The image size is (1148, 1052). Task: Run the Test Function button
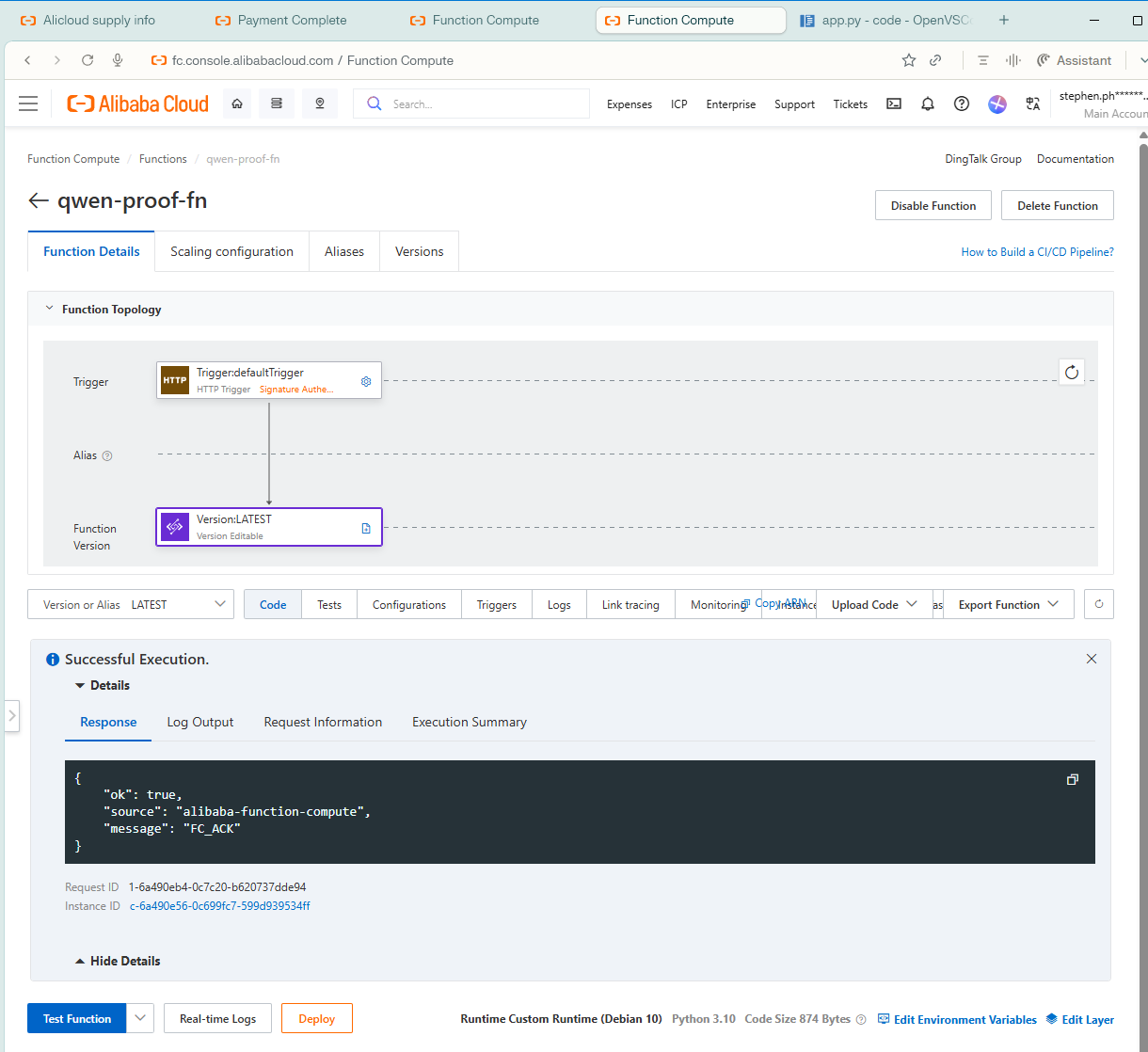point(77,1018)
